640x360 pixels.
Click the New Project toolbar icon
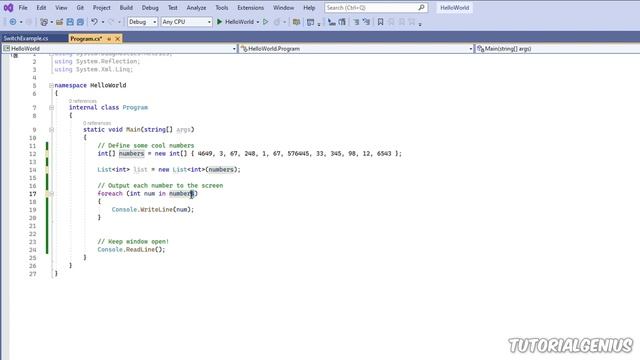click(x=44, y=22)
